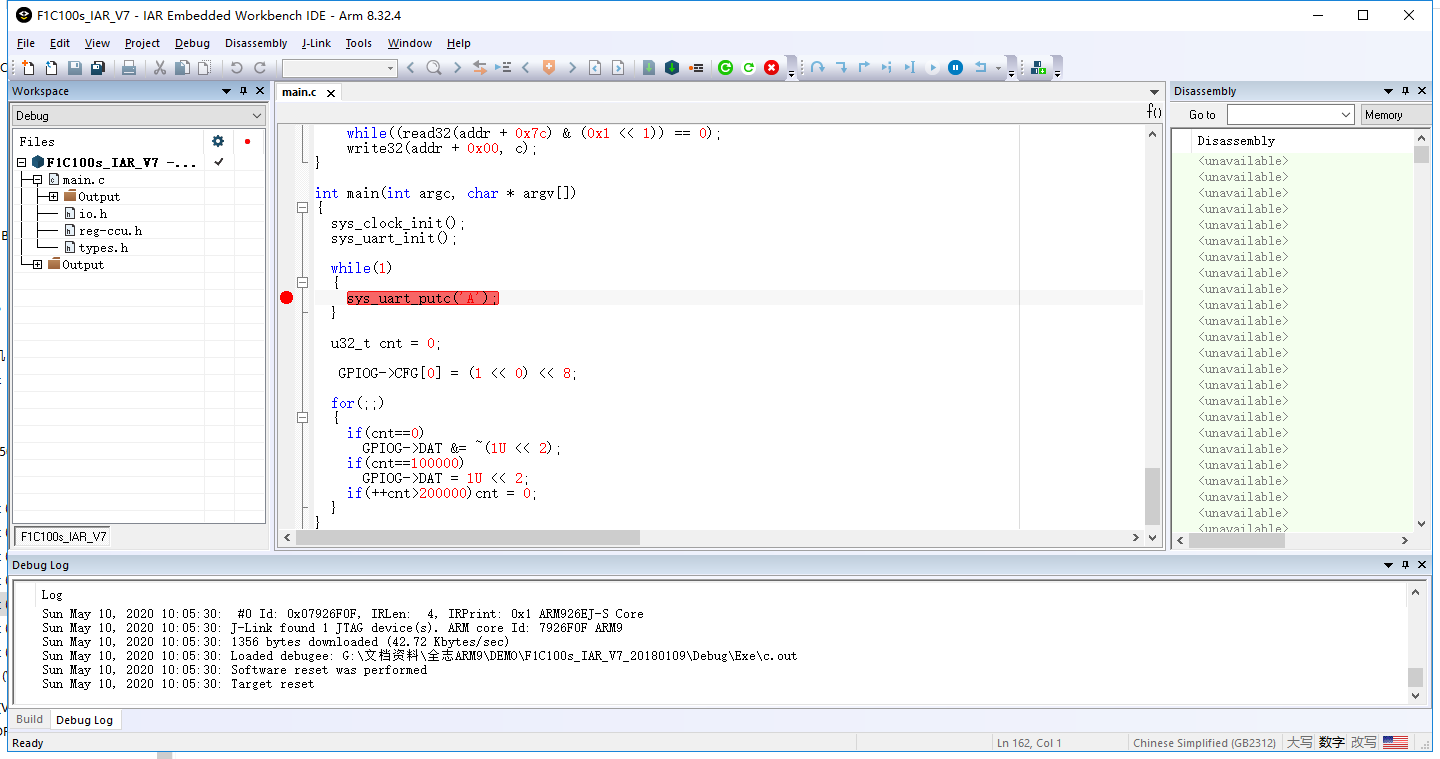Click the Step Into debug icon

click(x=840, y=68)
